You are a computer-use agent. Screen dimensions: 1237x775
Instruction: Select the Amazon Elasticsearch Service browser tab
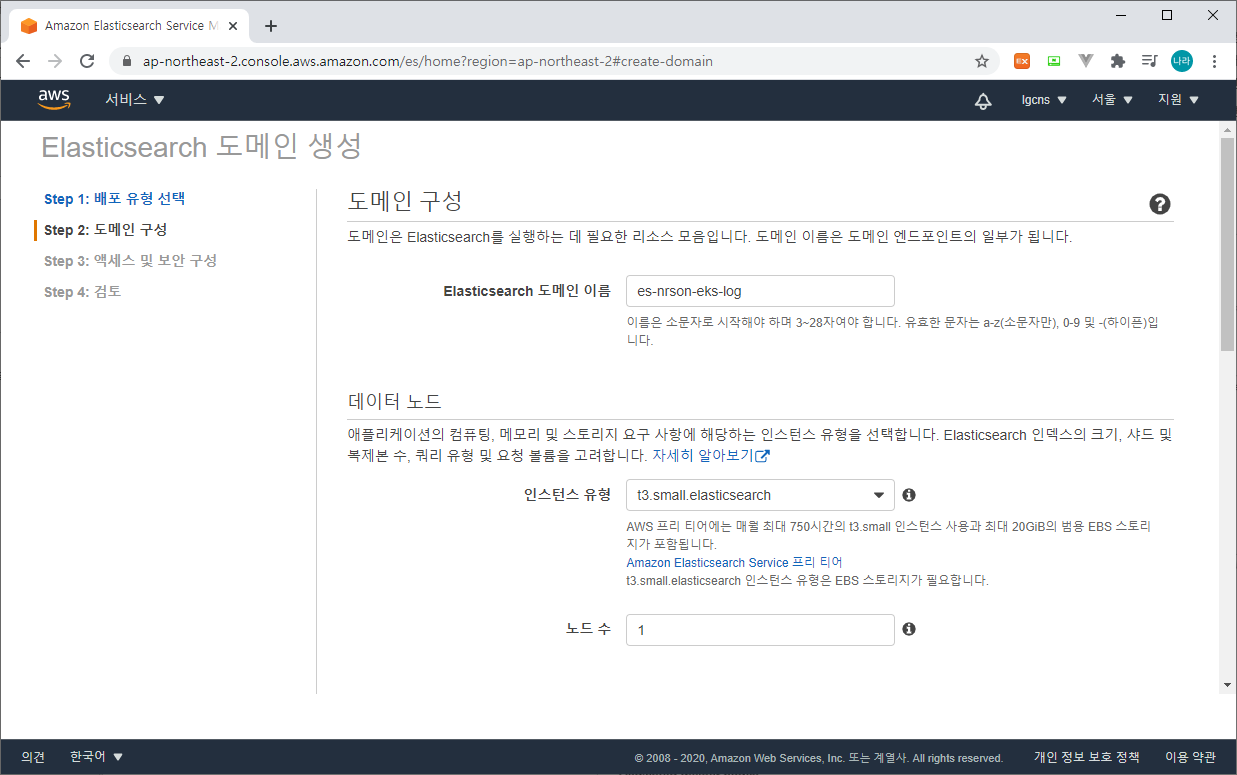pos(130,26)
